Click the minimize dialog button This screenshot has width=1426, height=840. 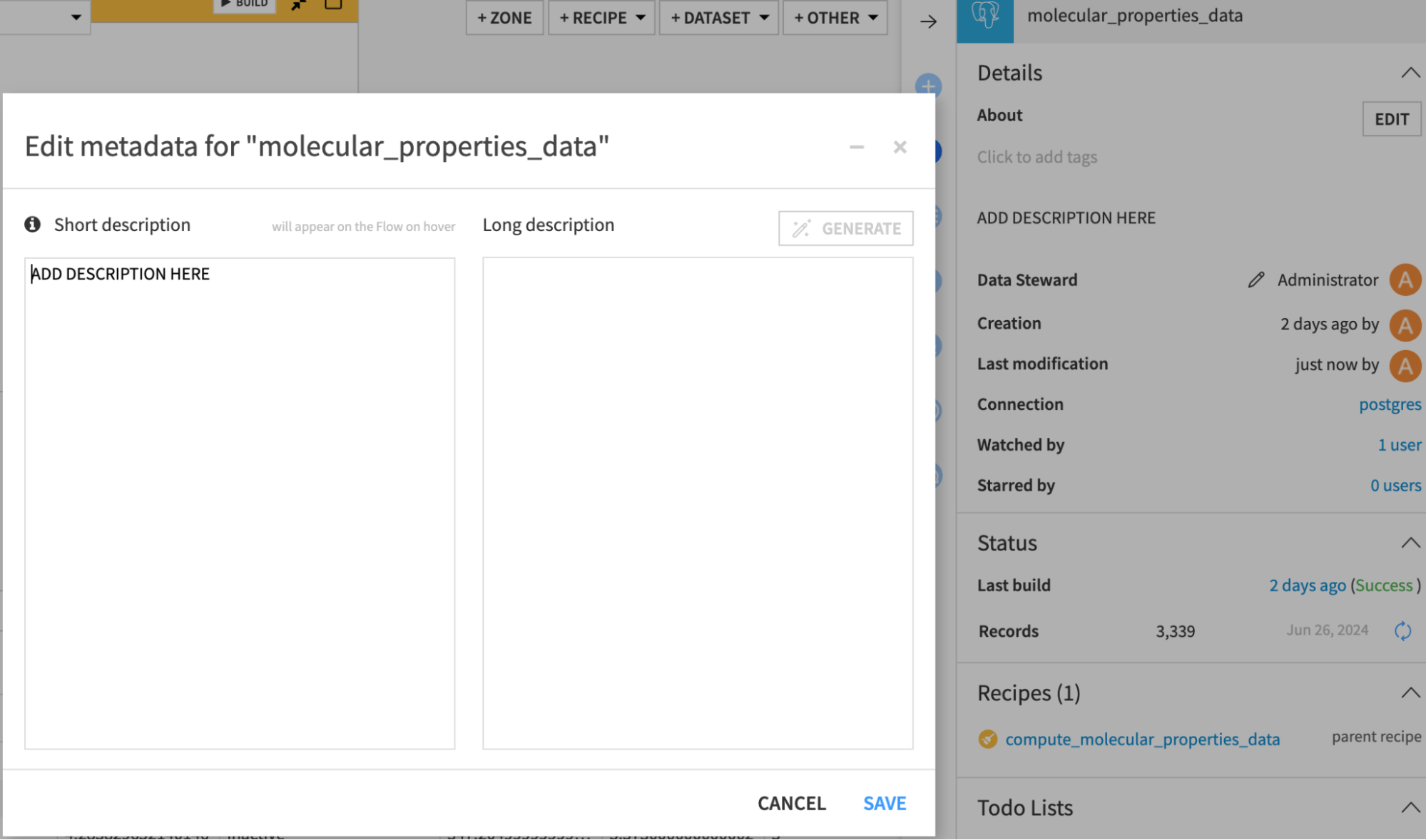857,147
